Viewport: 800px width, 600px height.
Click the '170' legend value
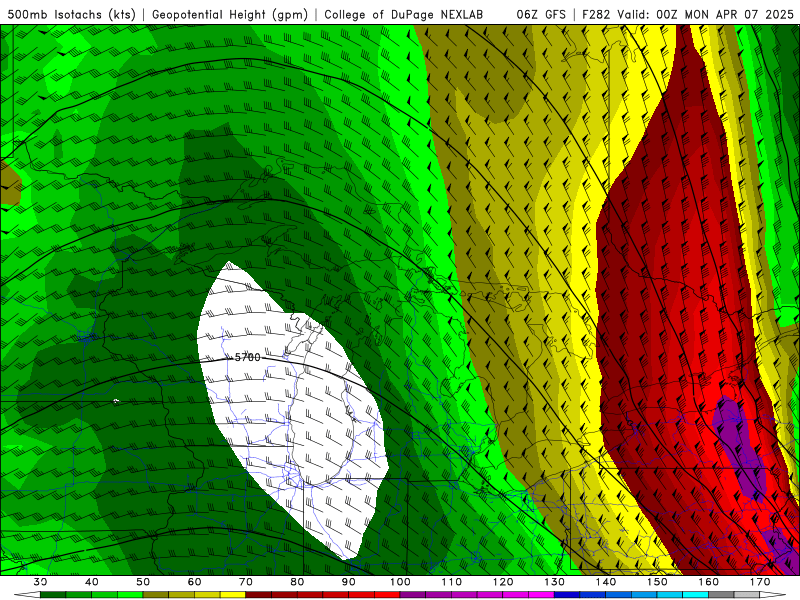(x=760, y=582)
